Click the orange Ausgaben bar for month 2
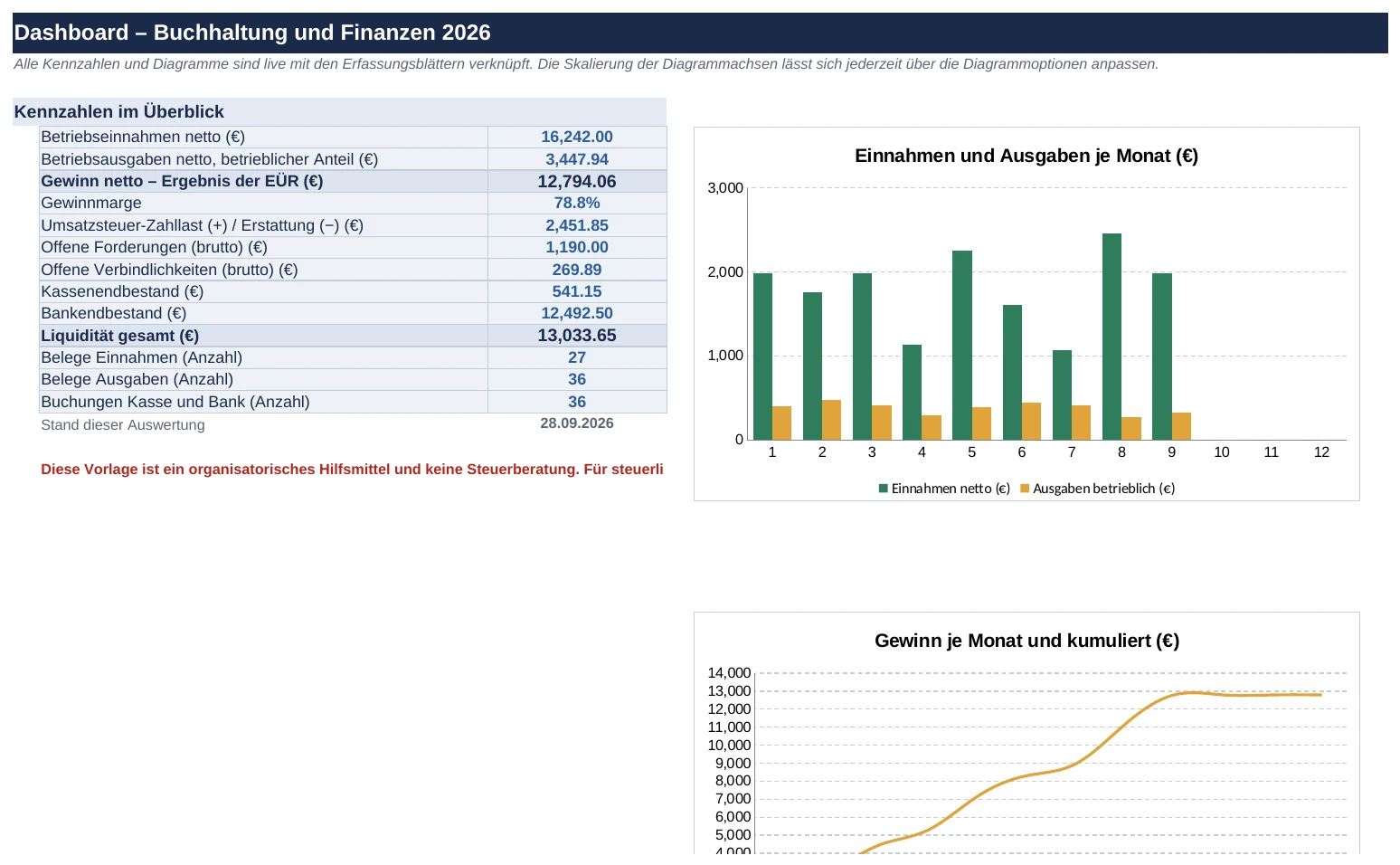 coord(831,420)
